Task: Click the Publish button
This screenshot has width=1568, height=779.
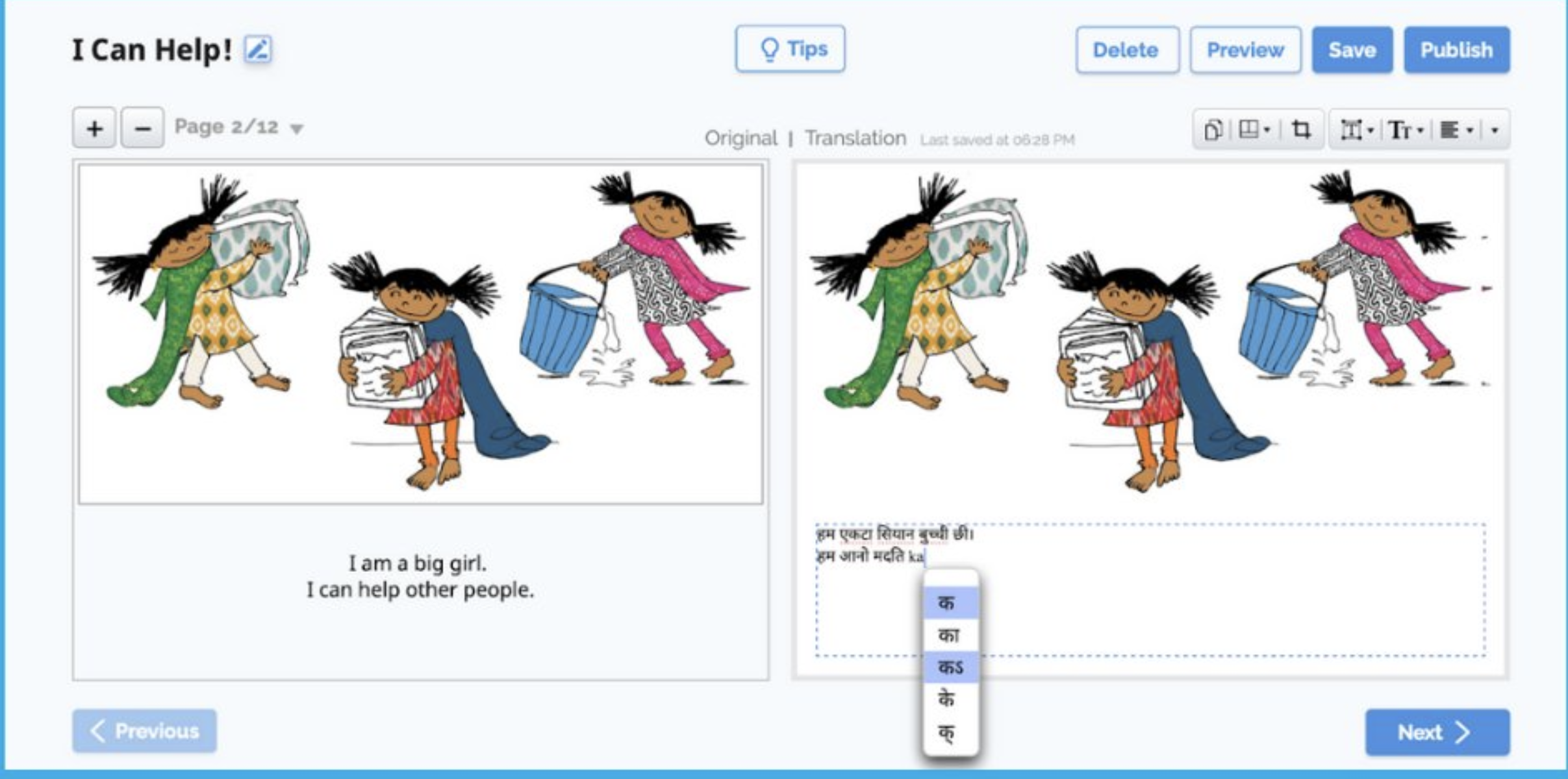Action: (x=1456, y=50)
